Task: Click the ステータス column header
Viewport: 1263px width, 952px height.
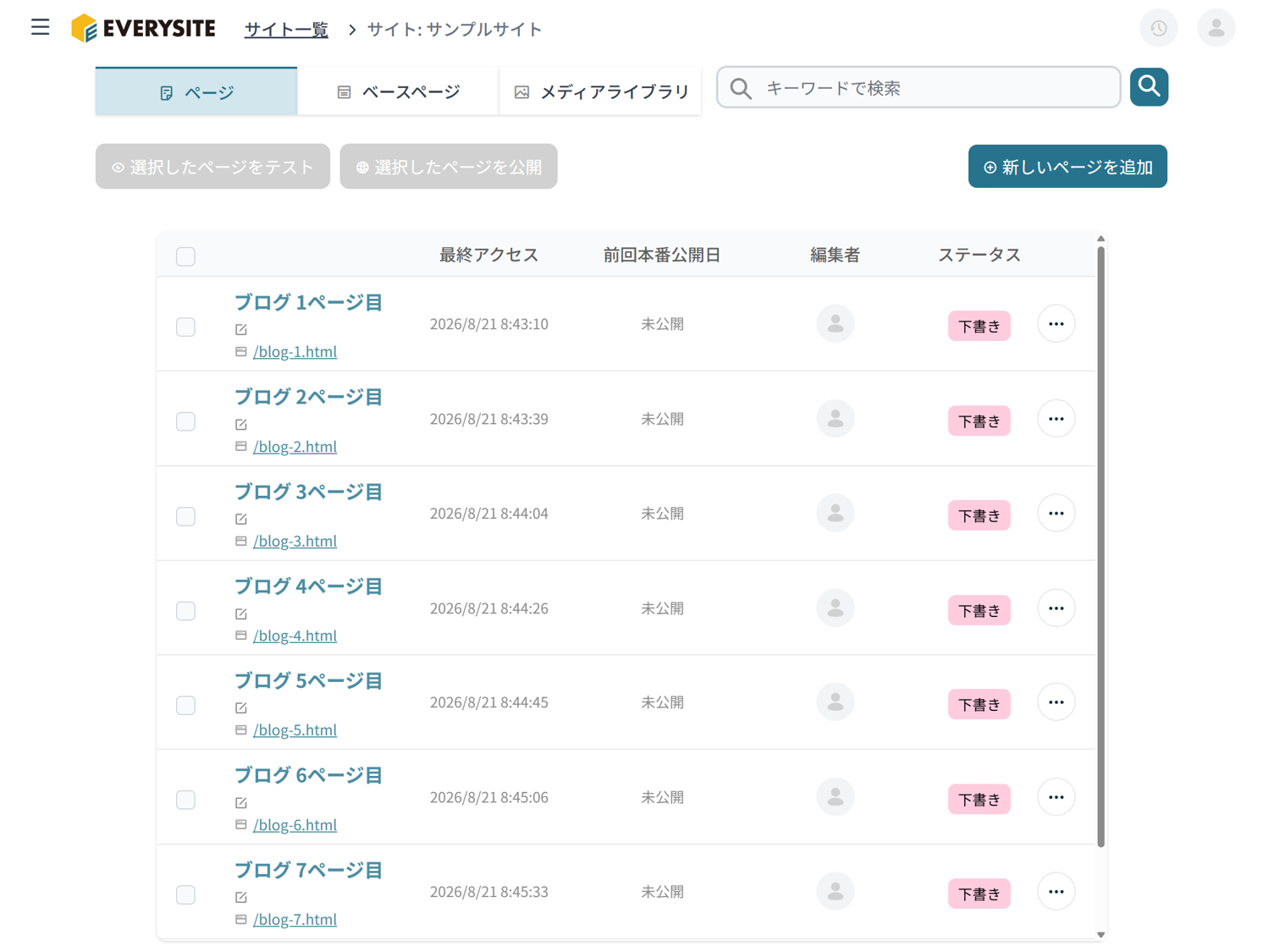Action: point(979,255)
